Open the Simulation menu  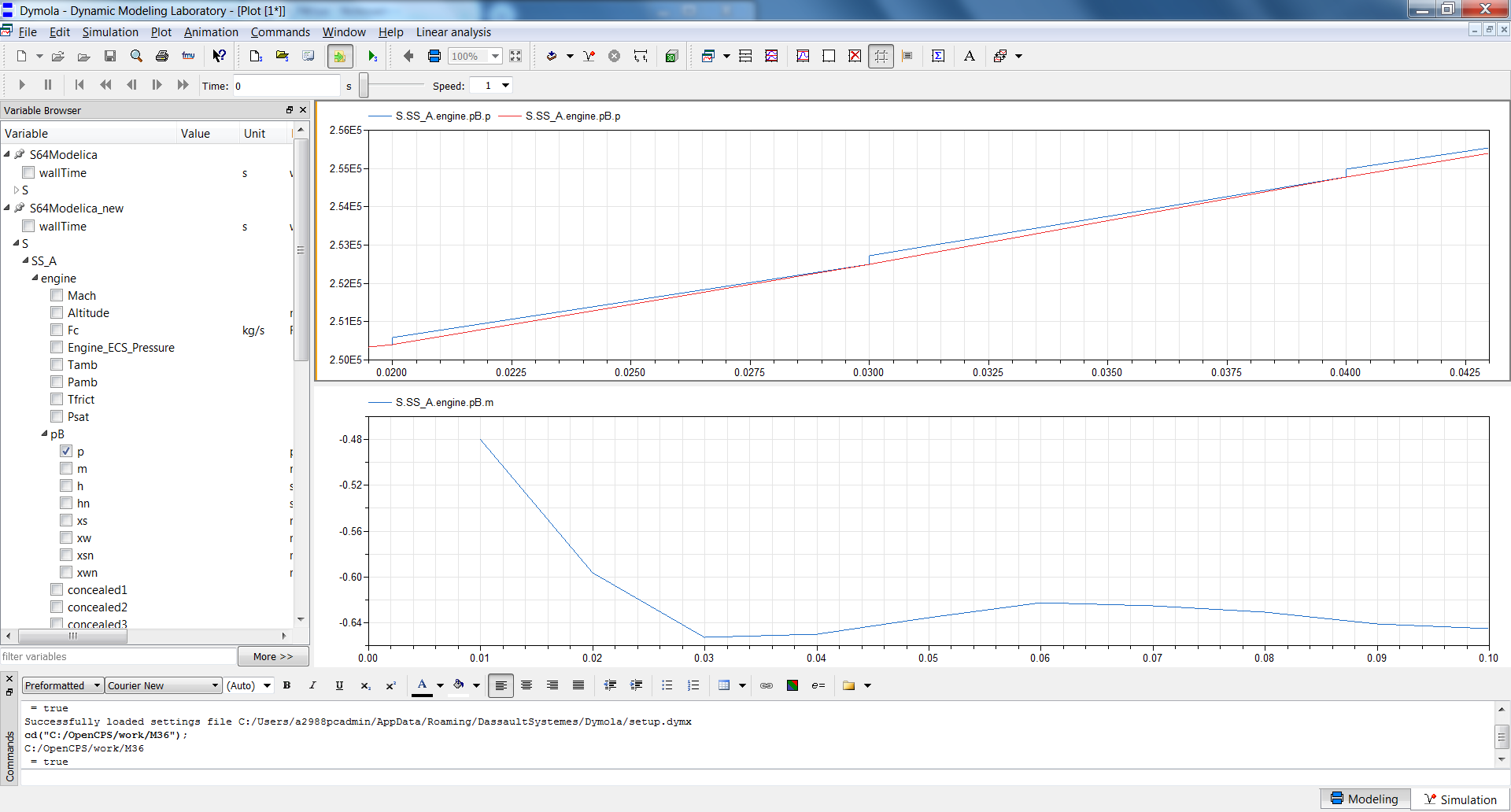(110, 32)
